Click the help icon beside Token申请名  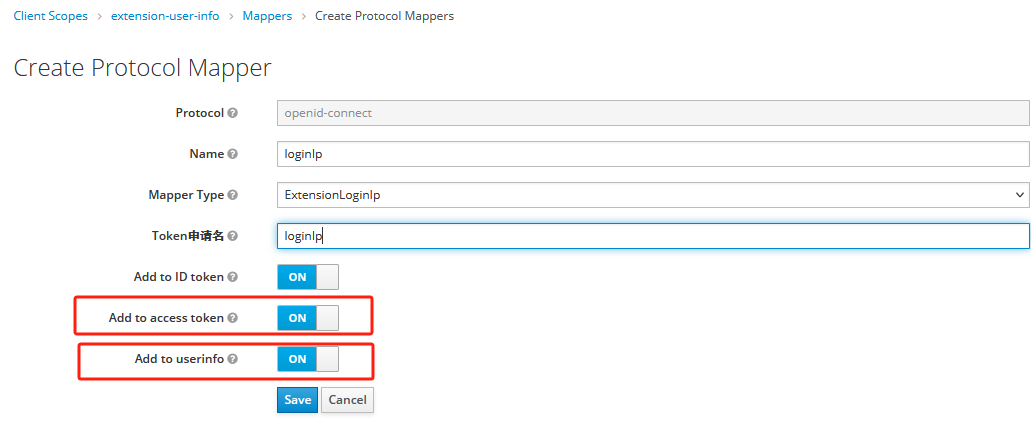tap(233, 236)
